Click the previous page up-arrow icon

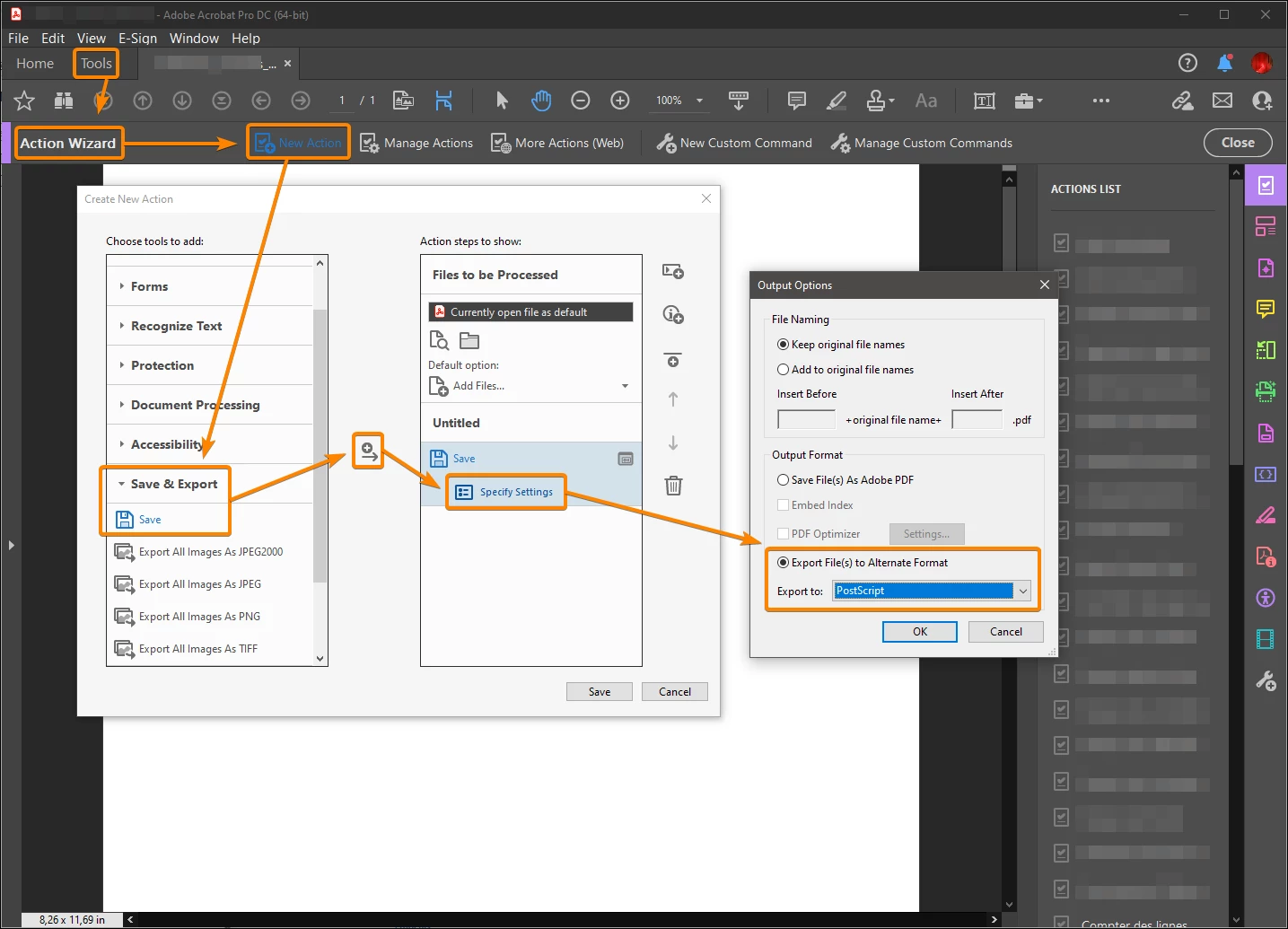coord(143,101)
